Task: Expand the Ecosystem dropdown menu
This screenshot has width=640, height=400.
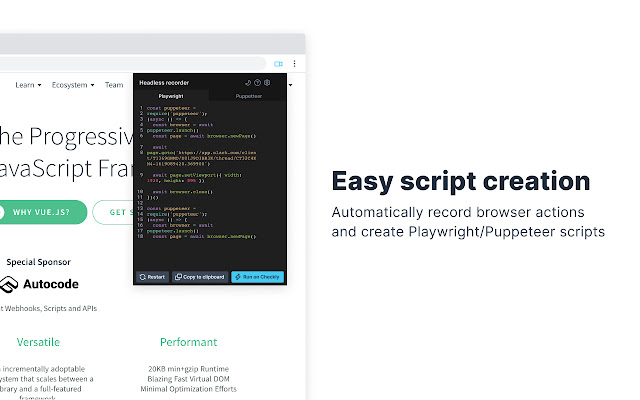Action: point(73,85)
